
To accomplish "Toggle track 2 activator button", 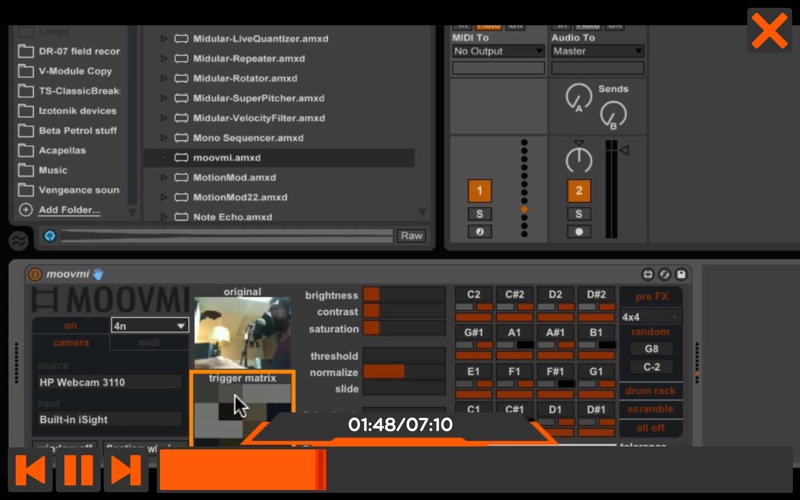I will coord(579,191).
